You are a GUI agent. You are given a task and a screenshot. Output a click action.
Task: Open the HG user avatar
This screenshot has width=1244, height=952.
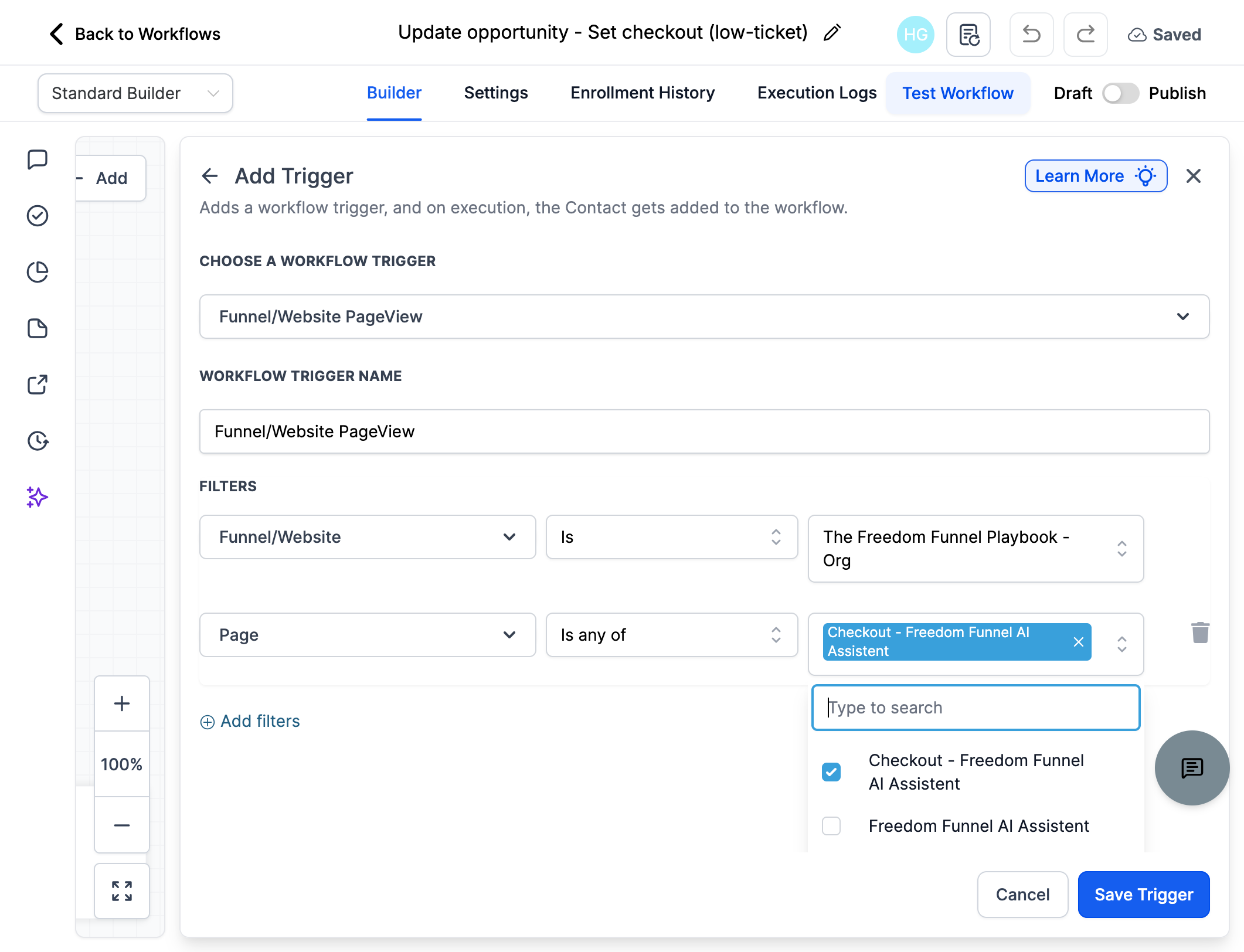pos(915,35)
